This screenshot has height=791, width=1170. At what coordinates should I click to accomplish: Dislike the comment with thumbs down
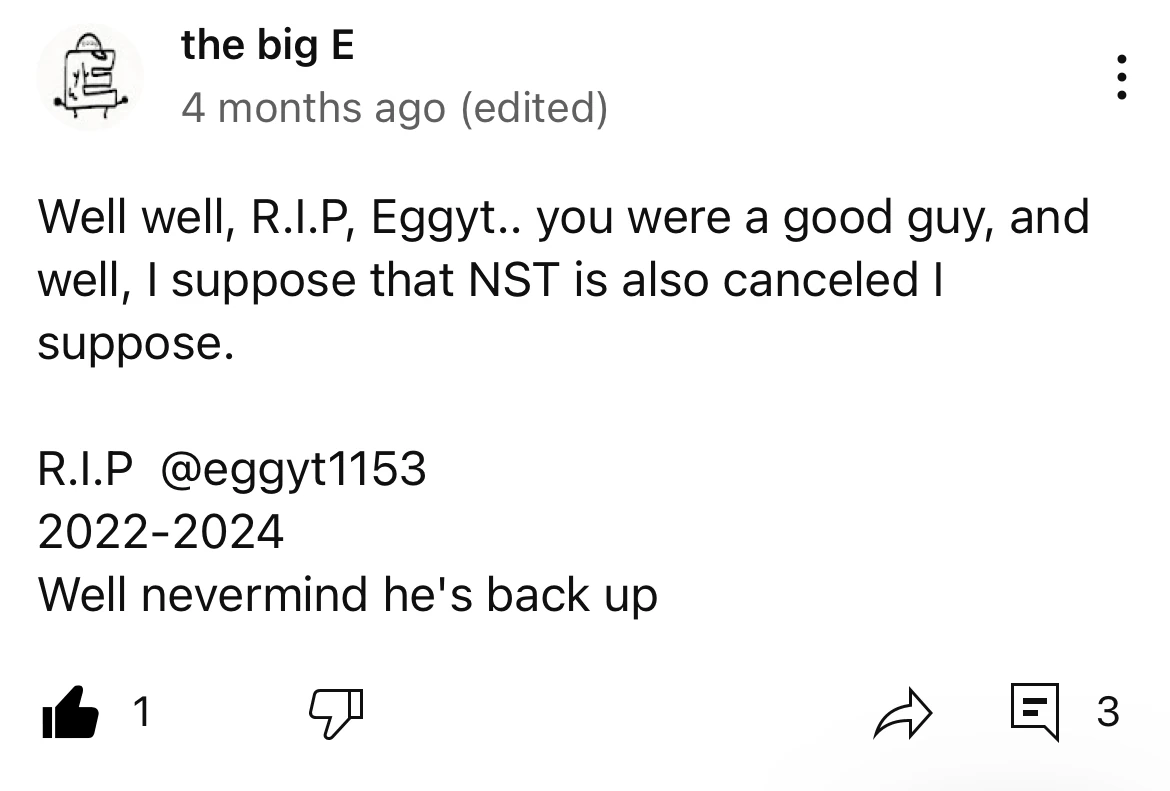(334, 714)
